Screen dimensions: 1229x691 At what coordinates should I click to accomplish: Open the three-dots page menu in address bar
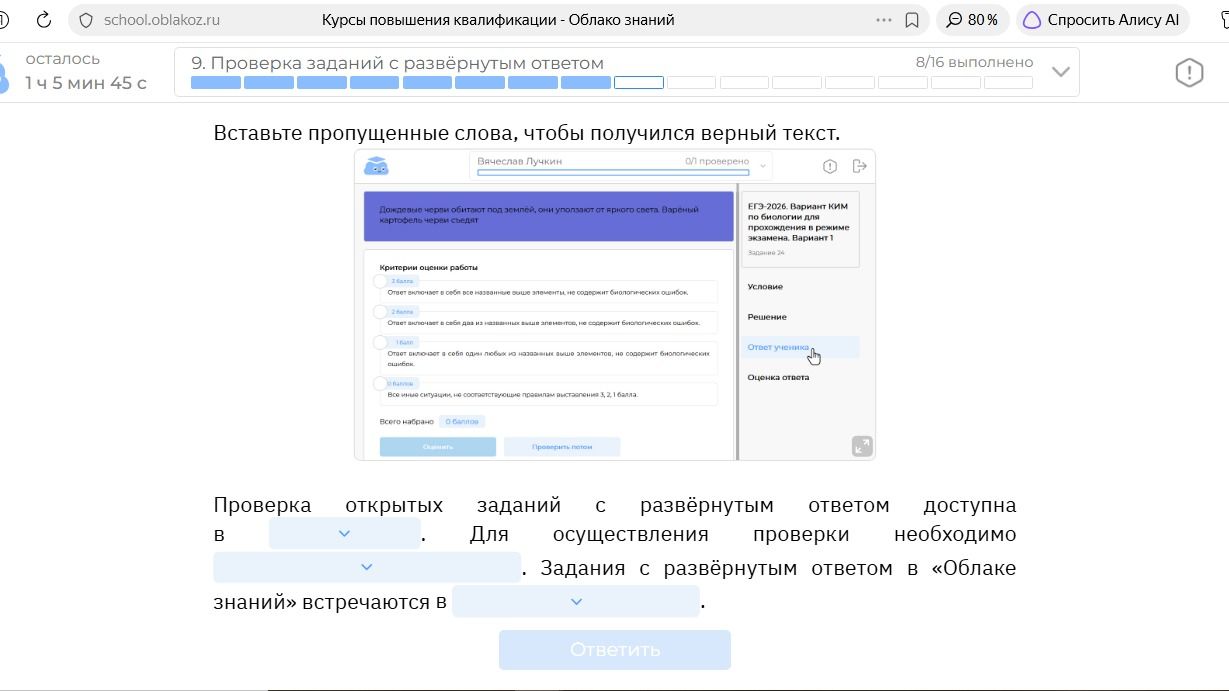(x=884, y=20)
